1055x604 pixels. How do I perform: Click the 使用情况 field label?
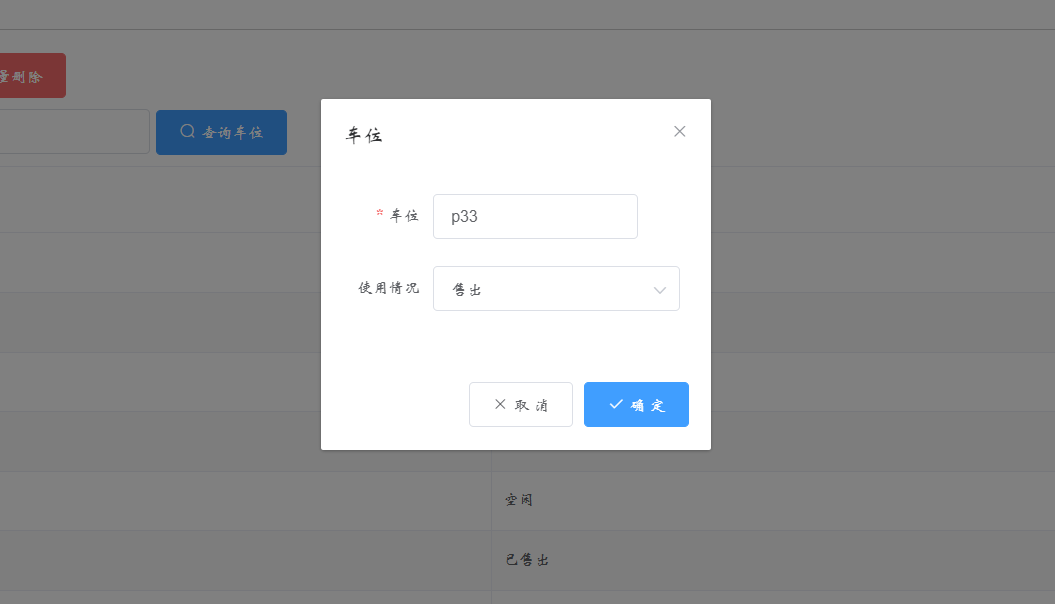(388, 288)
